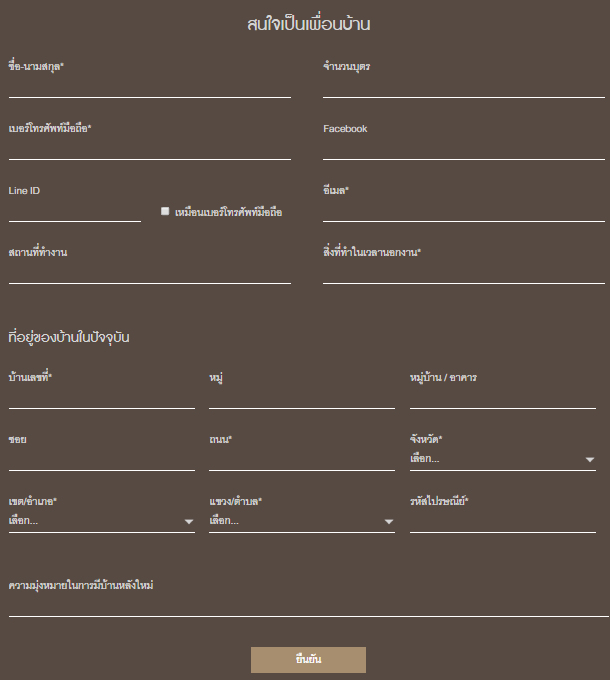Image resolution: width=610 pixels, height=680 pixels.
Task: Click the สถานที่ทำงาน input field
Action: coord(149,273)
